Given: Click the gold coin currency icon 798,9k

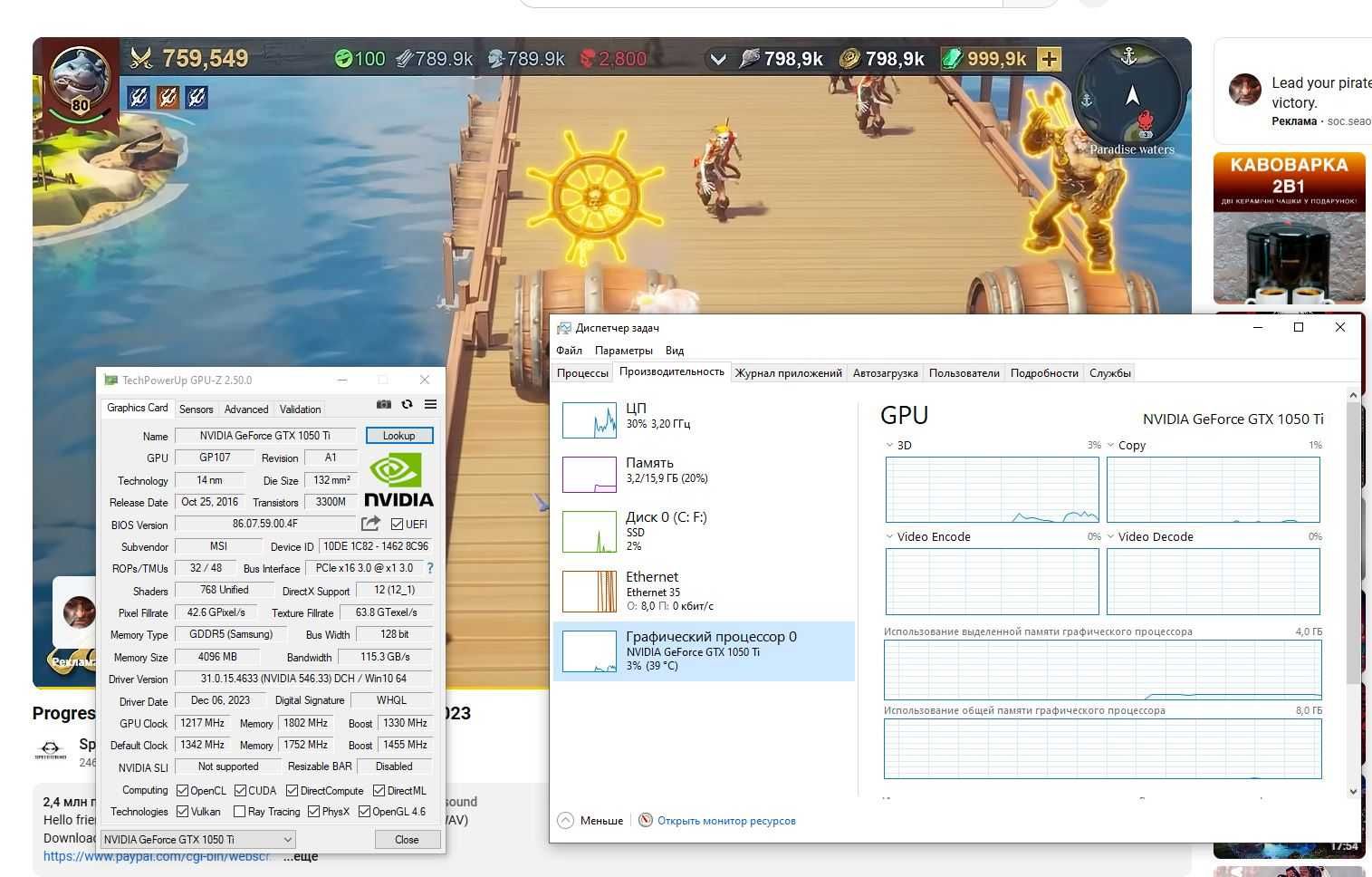Looking at the screenshot, I should tap(850, 59).
